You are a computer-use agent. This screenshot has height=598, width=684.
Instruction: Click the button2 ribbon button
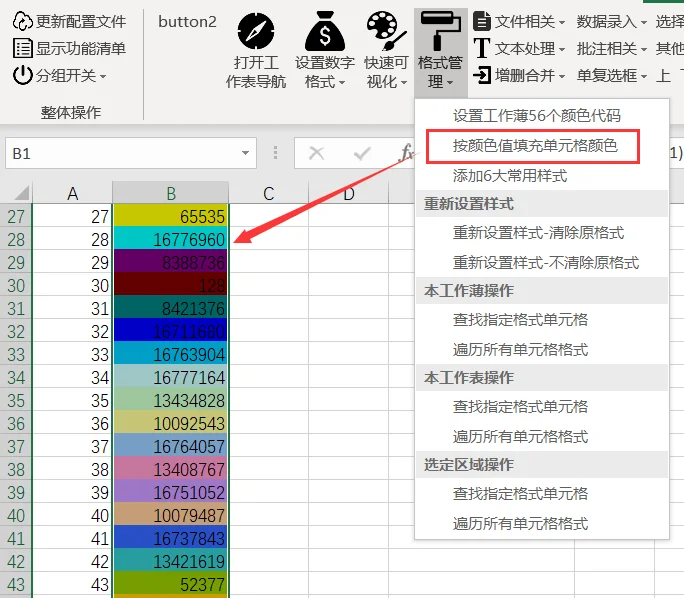tap(187, 22)
